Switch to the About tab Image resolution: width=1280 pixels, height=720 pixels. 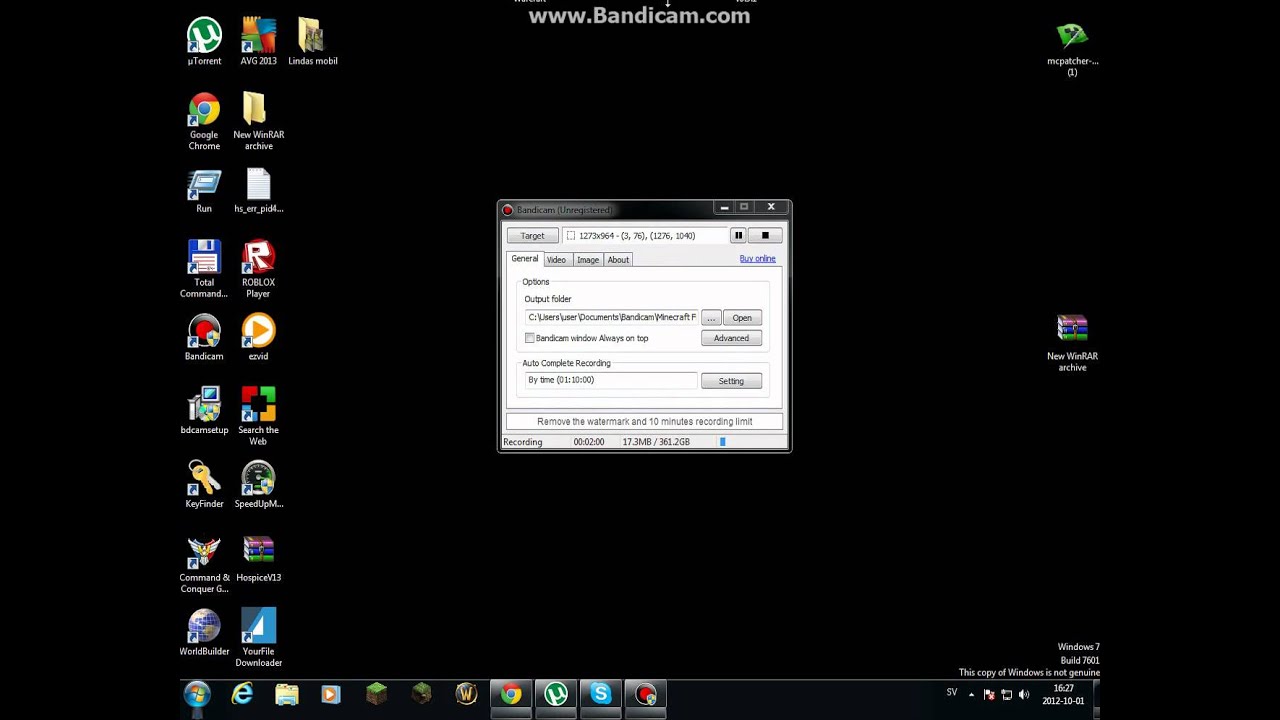(x=618, y=260)
